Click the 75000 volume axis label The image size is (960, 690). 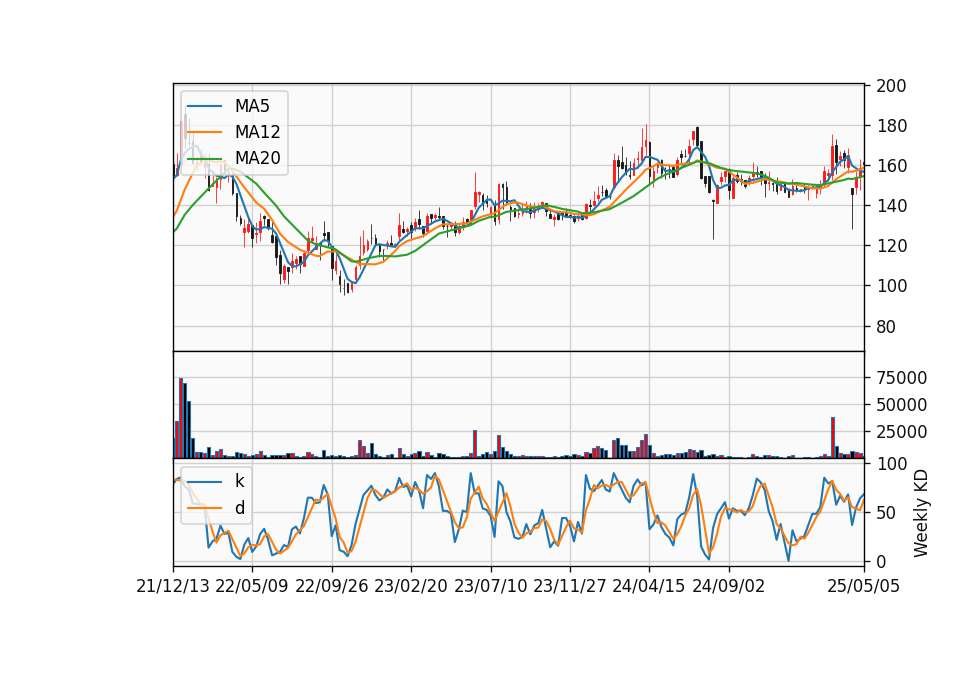901,378
